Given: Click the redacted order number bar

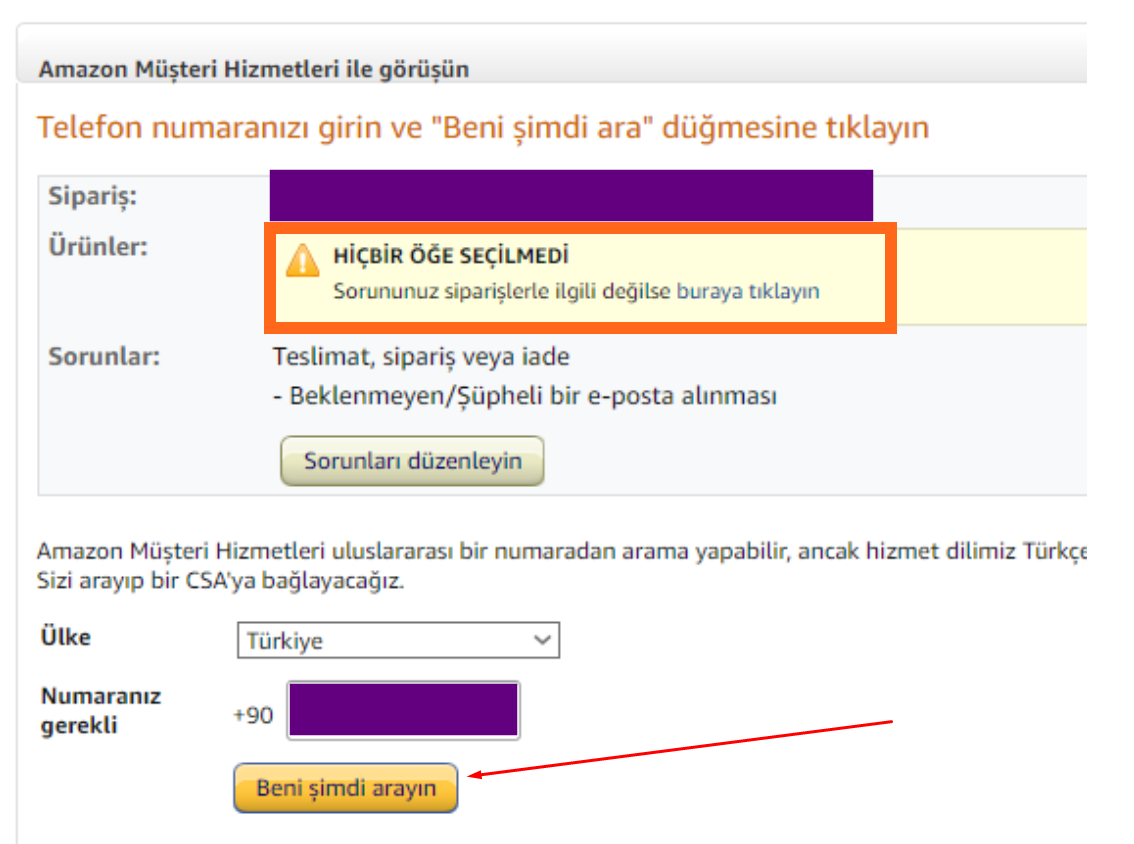Looking at the screenshot, I should [x=571, y=195].
